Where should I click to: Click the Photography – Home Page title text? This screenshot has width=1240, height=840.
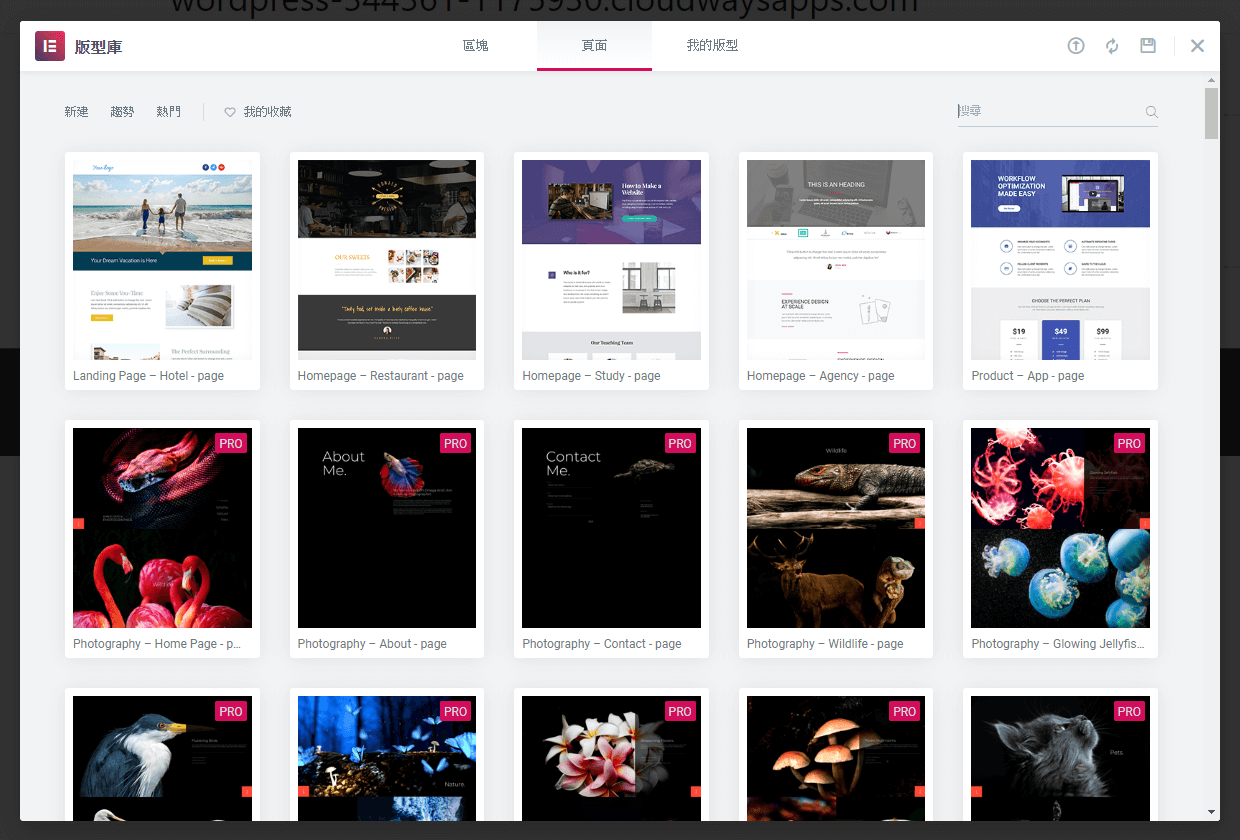pyautogui.click(x=157, y=644)
